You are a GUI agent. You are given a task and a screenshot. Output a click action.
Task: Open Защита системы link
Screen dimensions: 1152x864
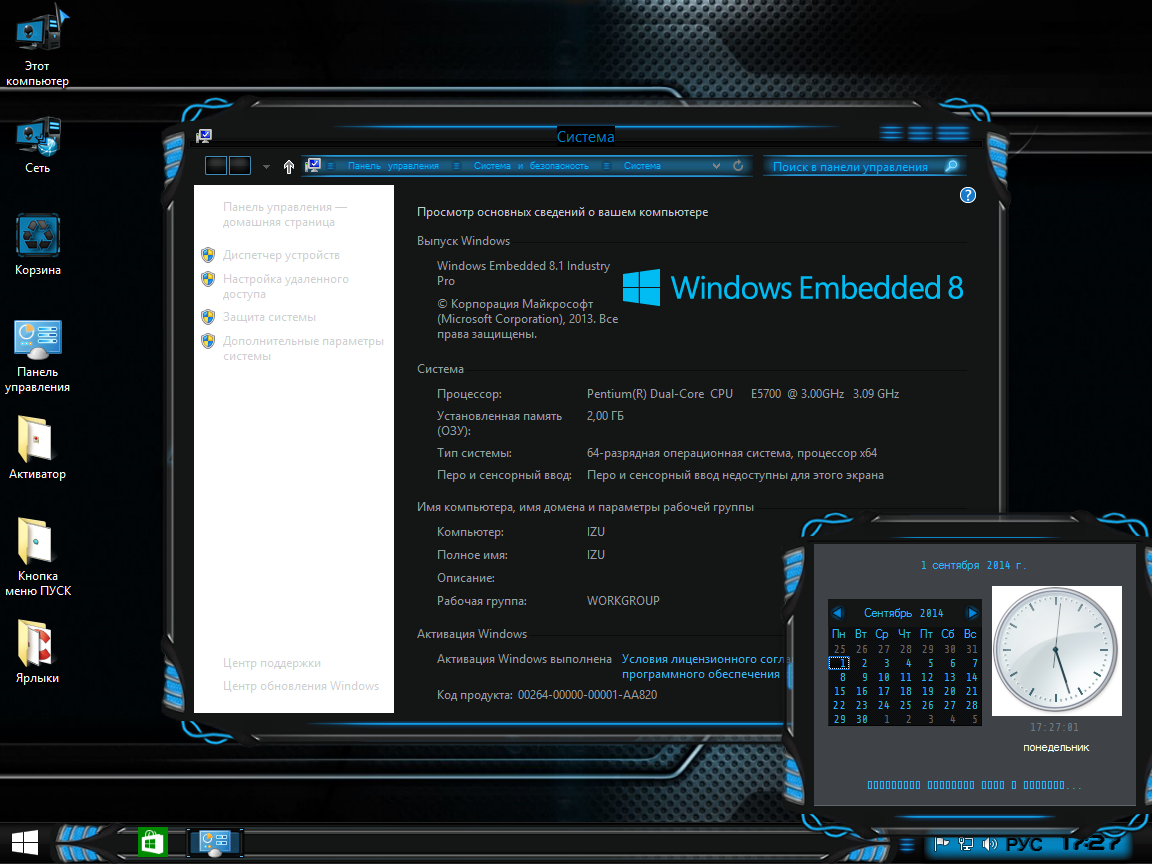pyautogui.click(x=270, y=317)
